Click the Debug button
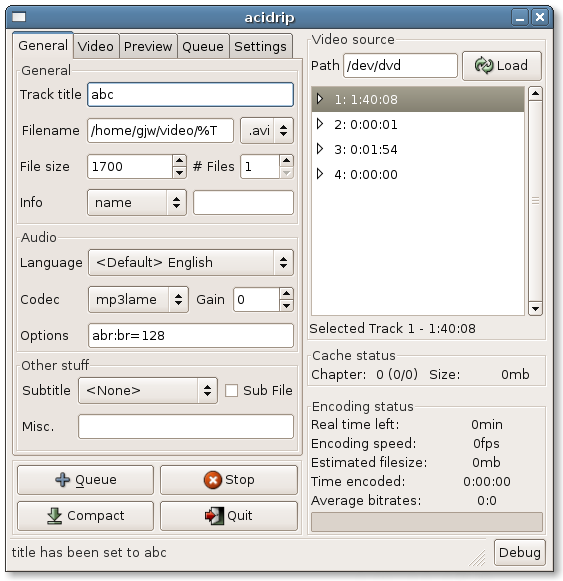This screenshot has height=581, width=563. (x=520, y=552)
